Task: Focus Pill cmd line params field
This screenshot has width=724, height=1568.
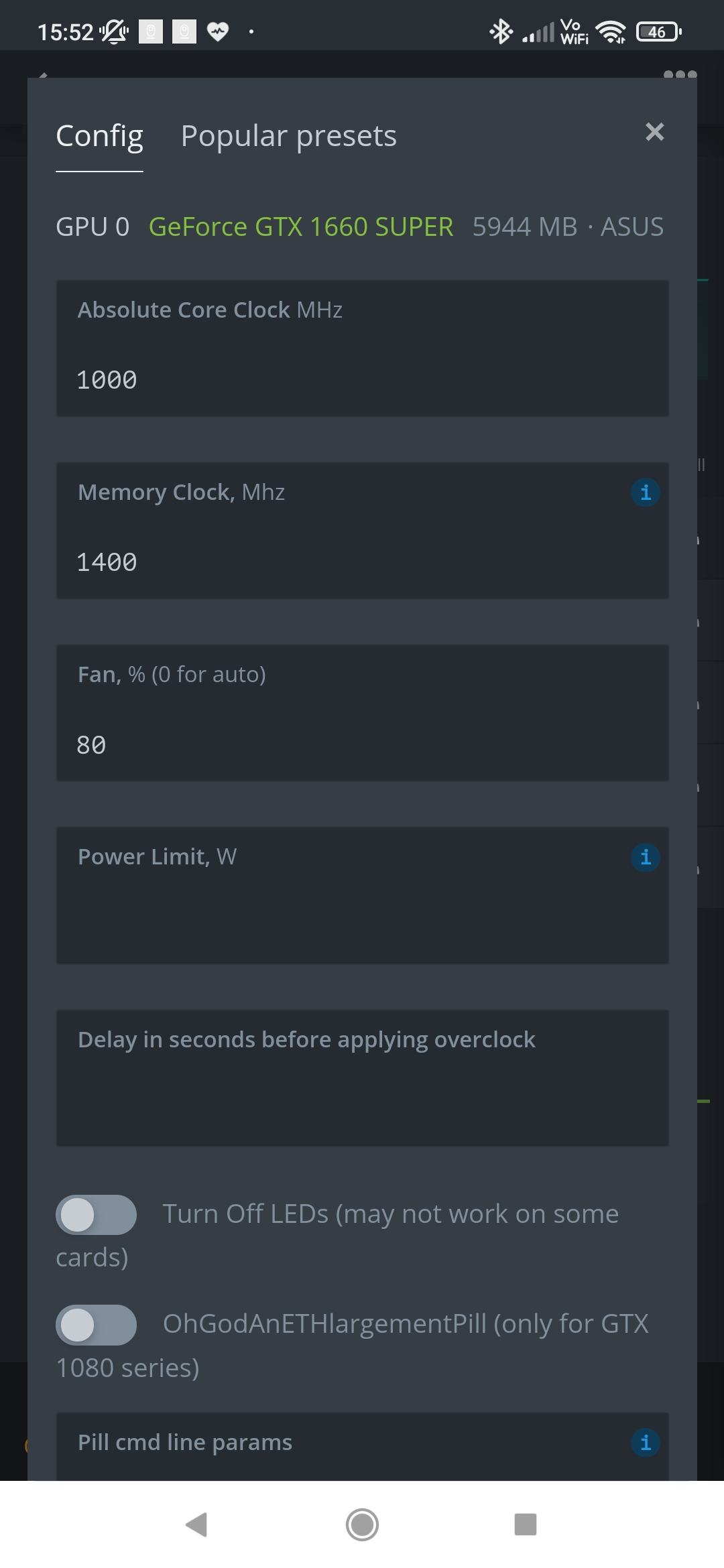Action: point(362,1447)
